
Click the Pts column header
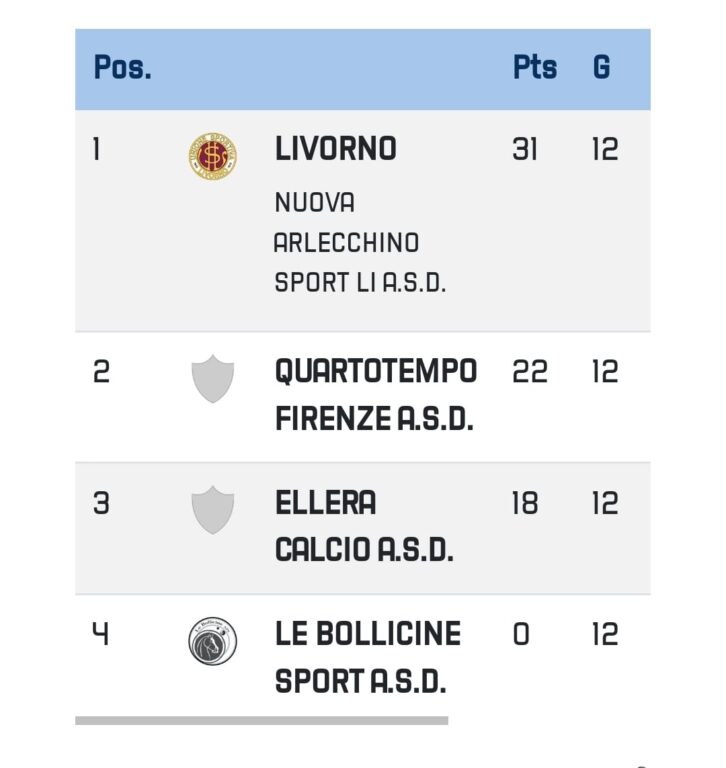point(534,68)
